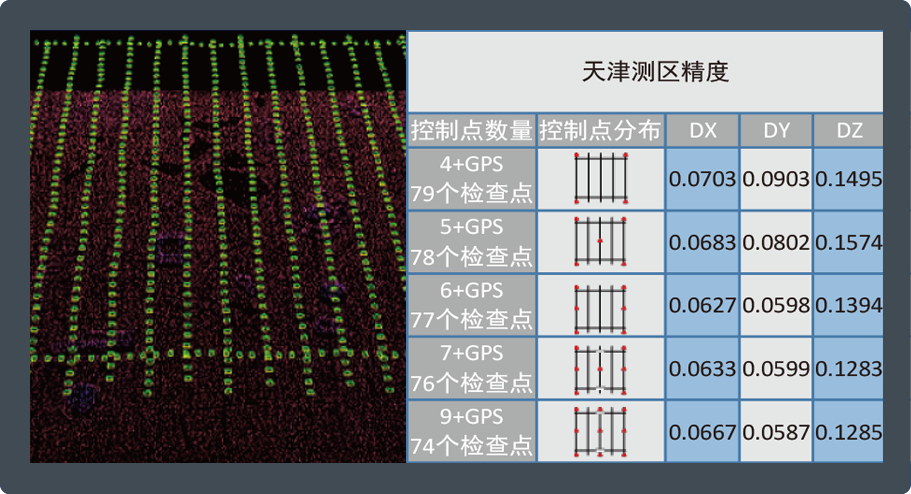
Task: Select the 控制点数量 column header
Action: pyautogui.click(x=472, y=131)
